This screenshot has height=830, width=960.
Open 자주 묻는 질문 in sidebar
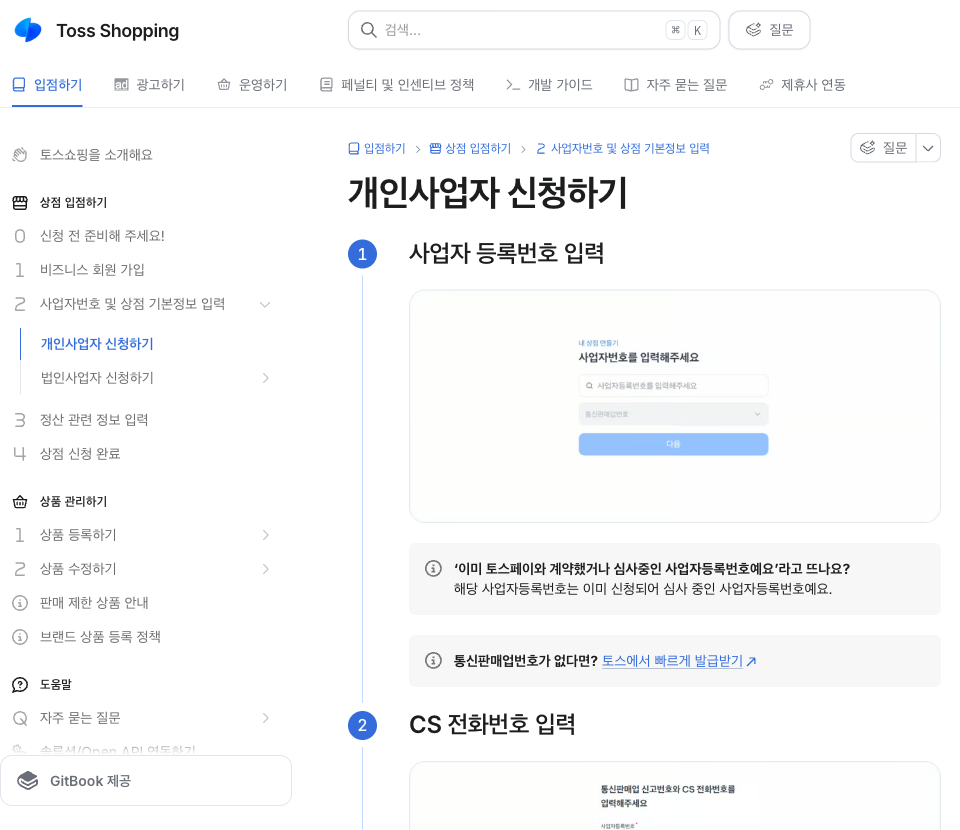(80, 717)
